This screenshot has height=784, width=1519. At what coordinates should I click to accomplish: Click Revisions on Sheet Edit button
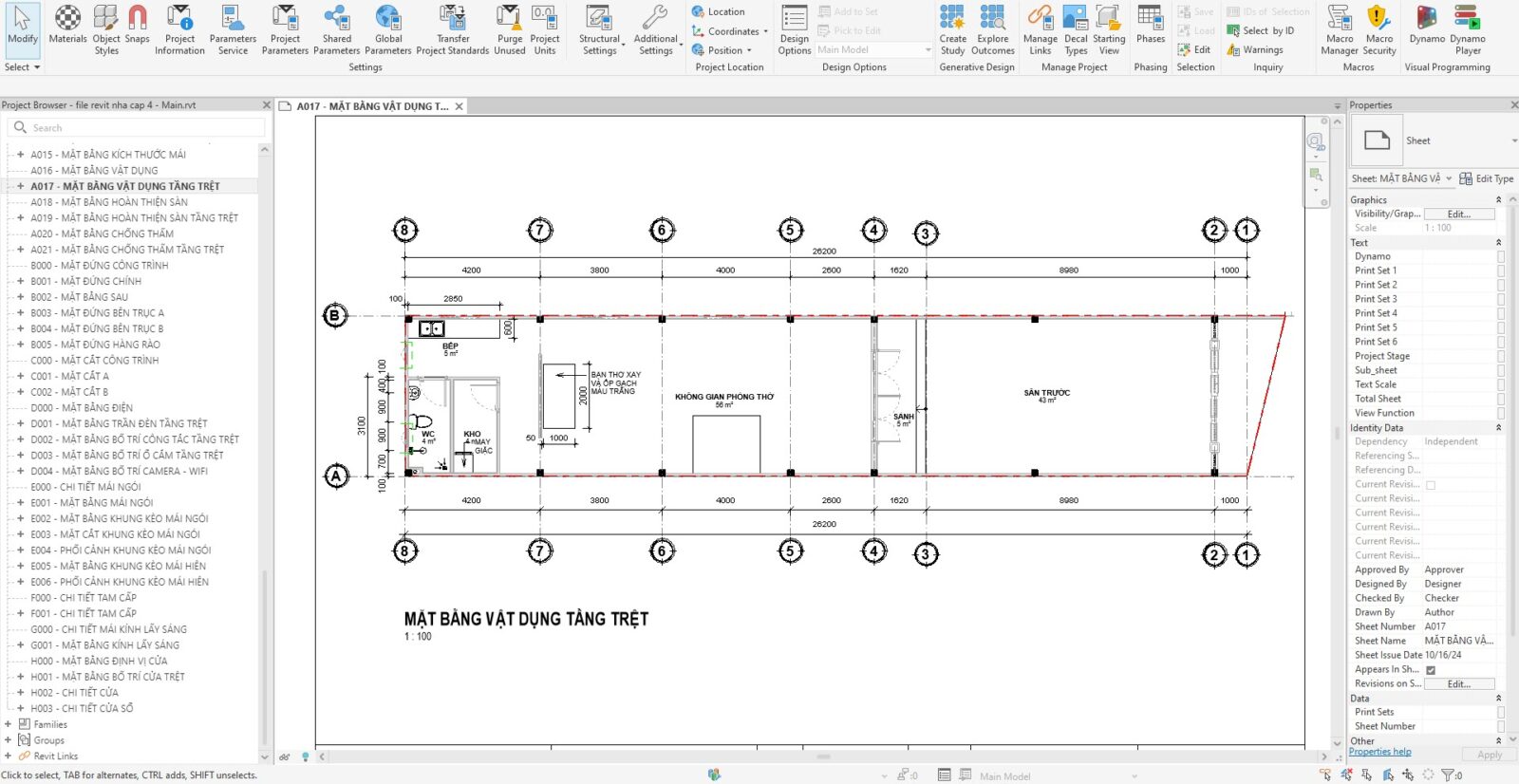click(x=1459, y=684)
